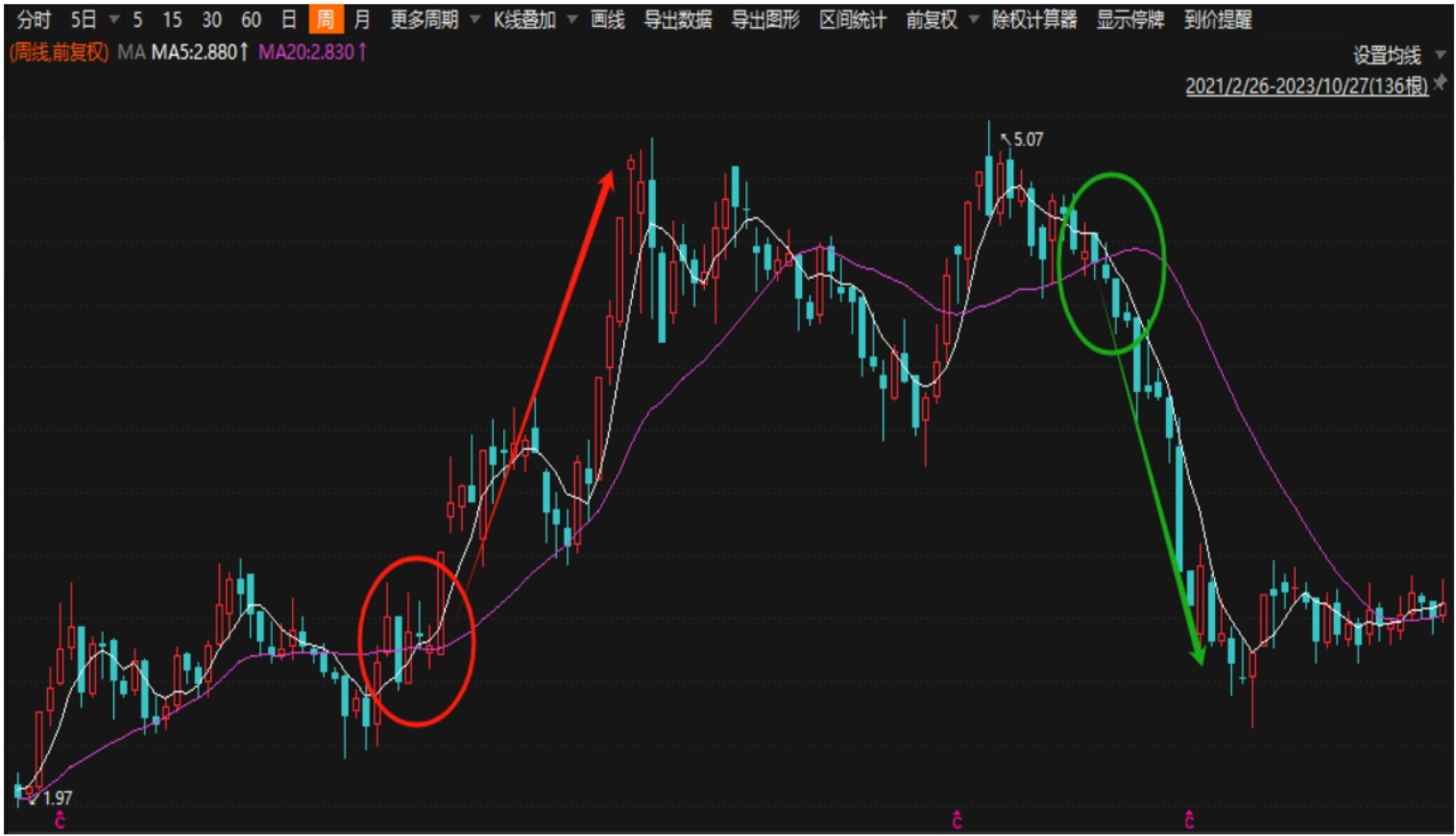Open the 除权计算器 calculator
The width and height of the screenshot is (1456, 836).
[x=1034, y=19]
